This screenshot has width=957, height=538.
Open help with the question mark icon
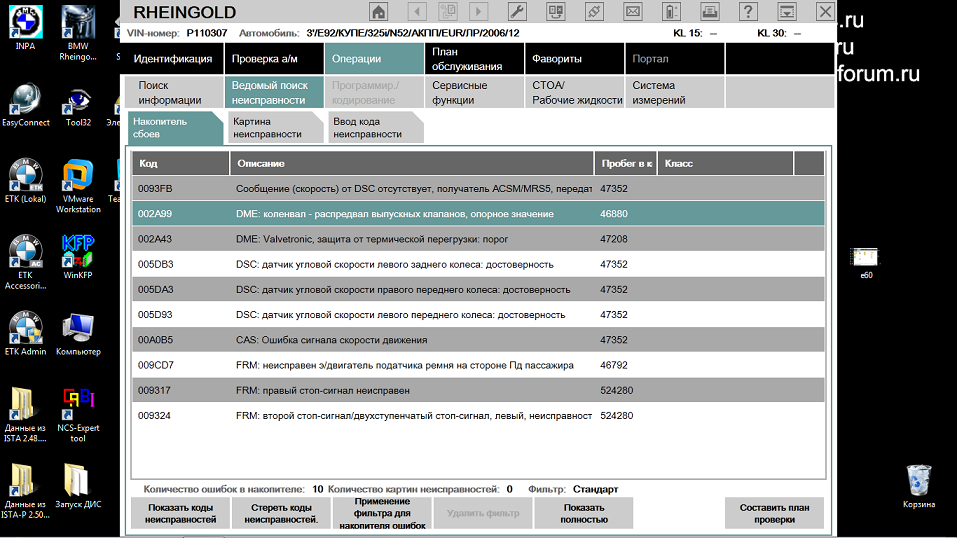pyautogui.click(x=747, y=12)
